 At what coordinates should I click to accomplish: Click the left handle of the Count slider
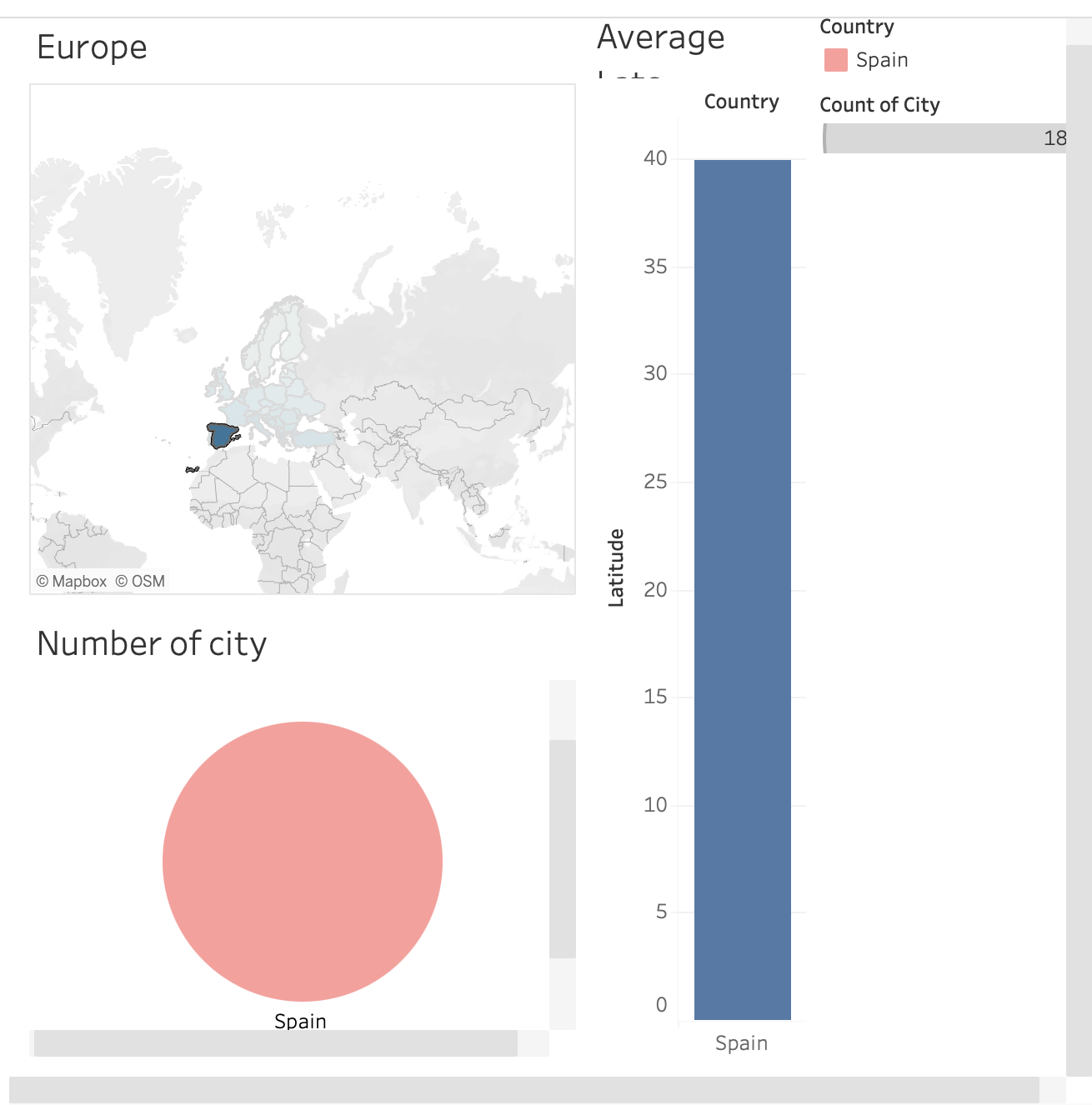click(x=825, y=137)
